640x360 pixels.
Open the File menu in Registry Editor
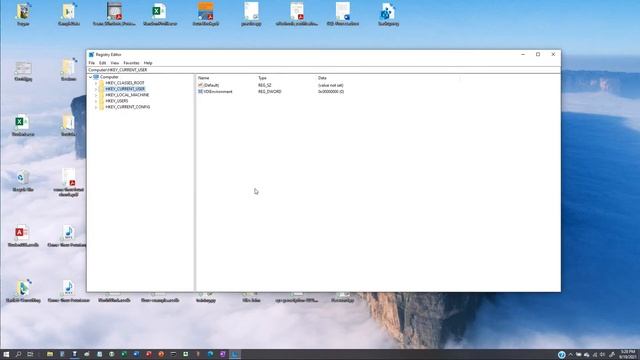click(x=91, y=63)
